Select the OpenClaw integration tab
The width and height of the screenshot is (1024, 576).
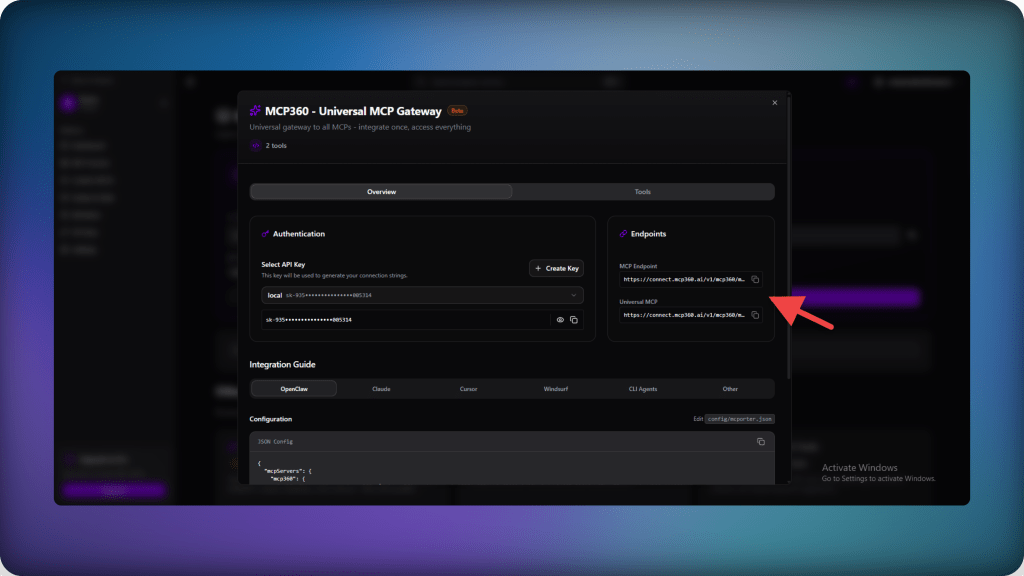coord(294,389)
